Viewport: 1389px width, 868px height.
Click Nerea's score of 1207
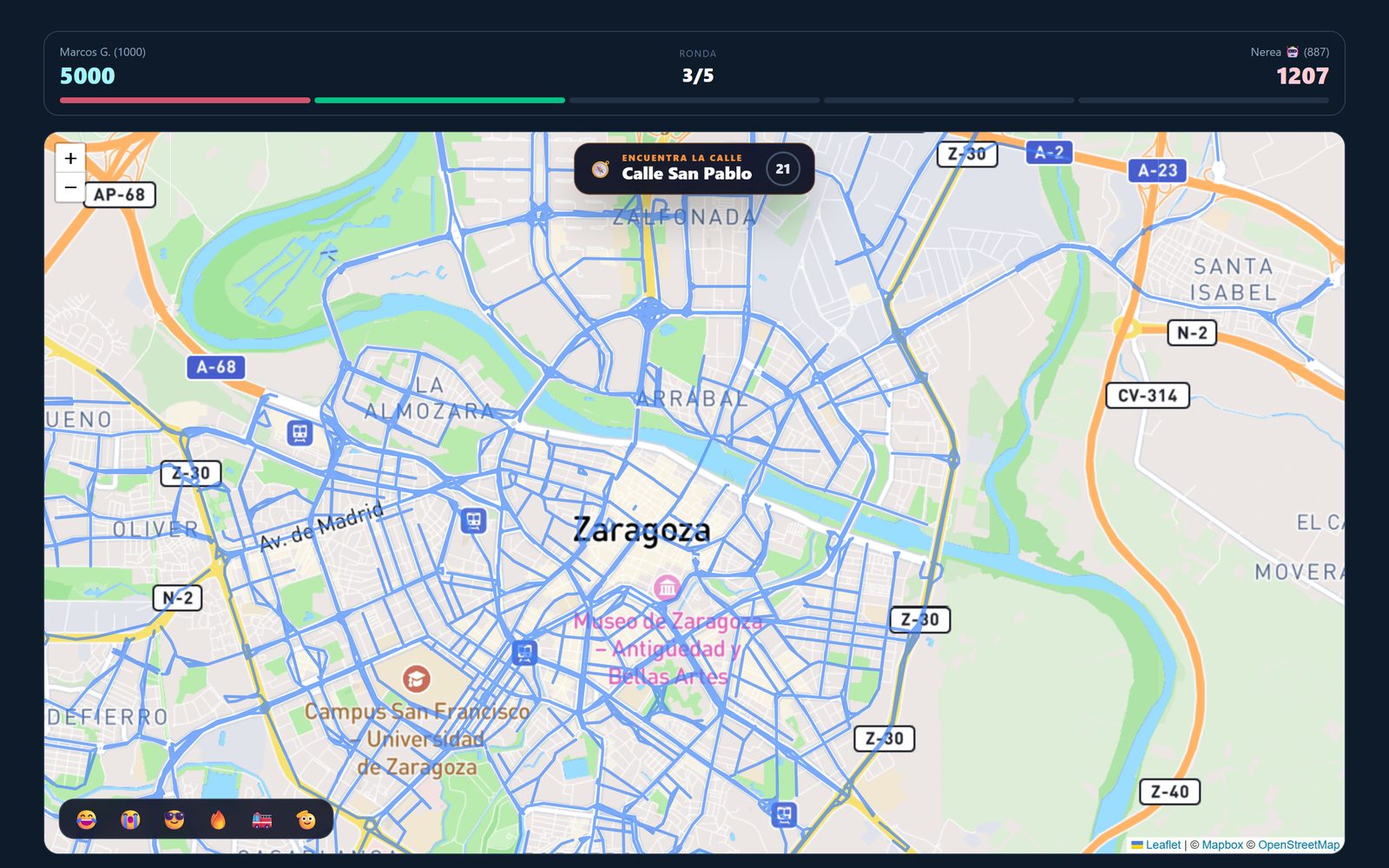click(x=1302, y=76)
